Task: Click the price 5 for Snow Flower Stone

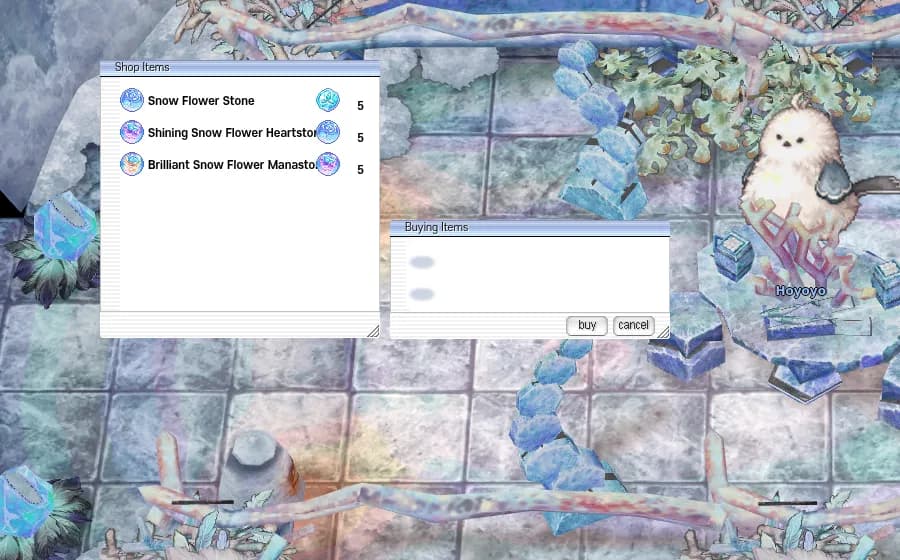Action: (360, 106)
